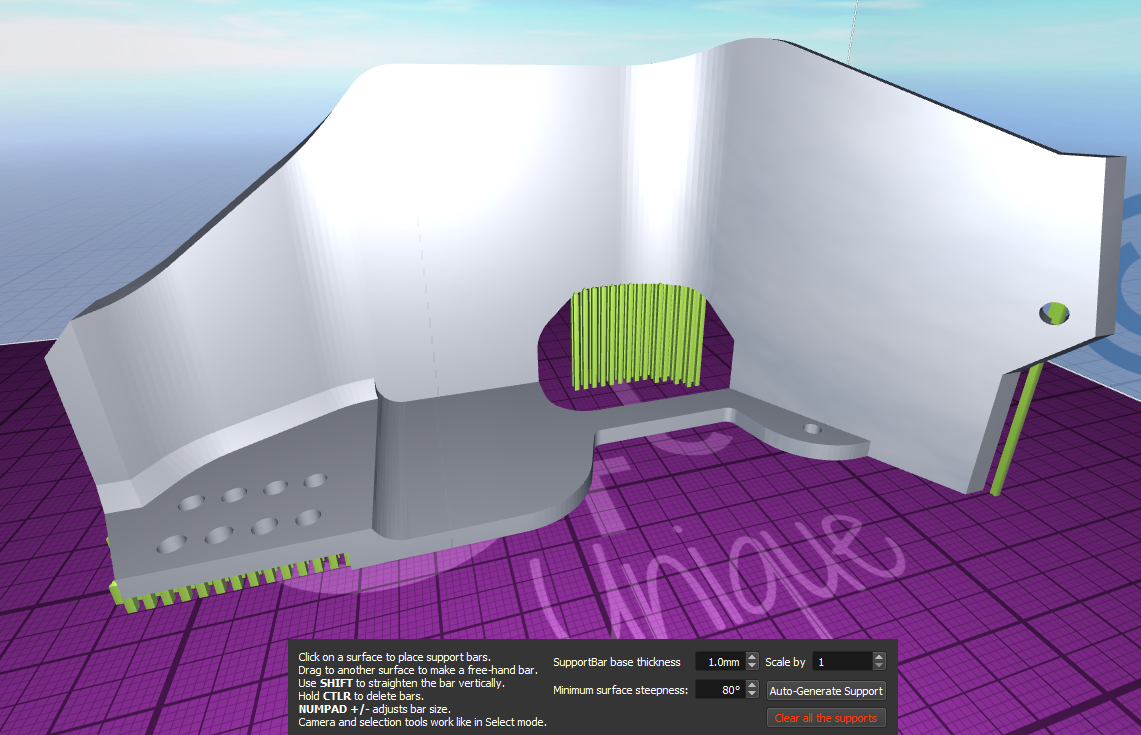Click the 'Minimum surface steepness:' label

coord(620,690)
